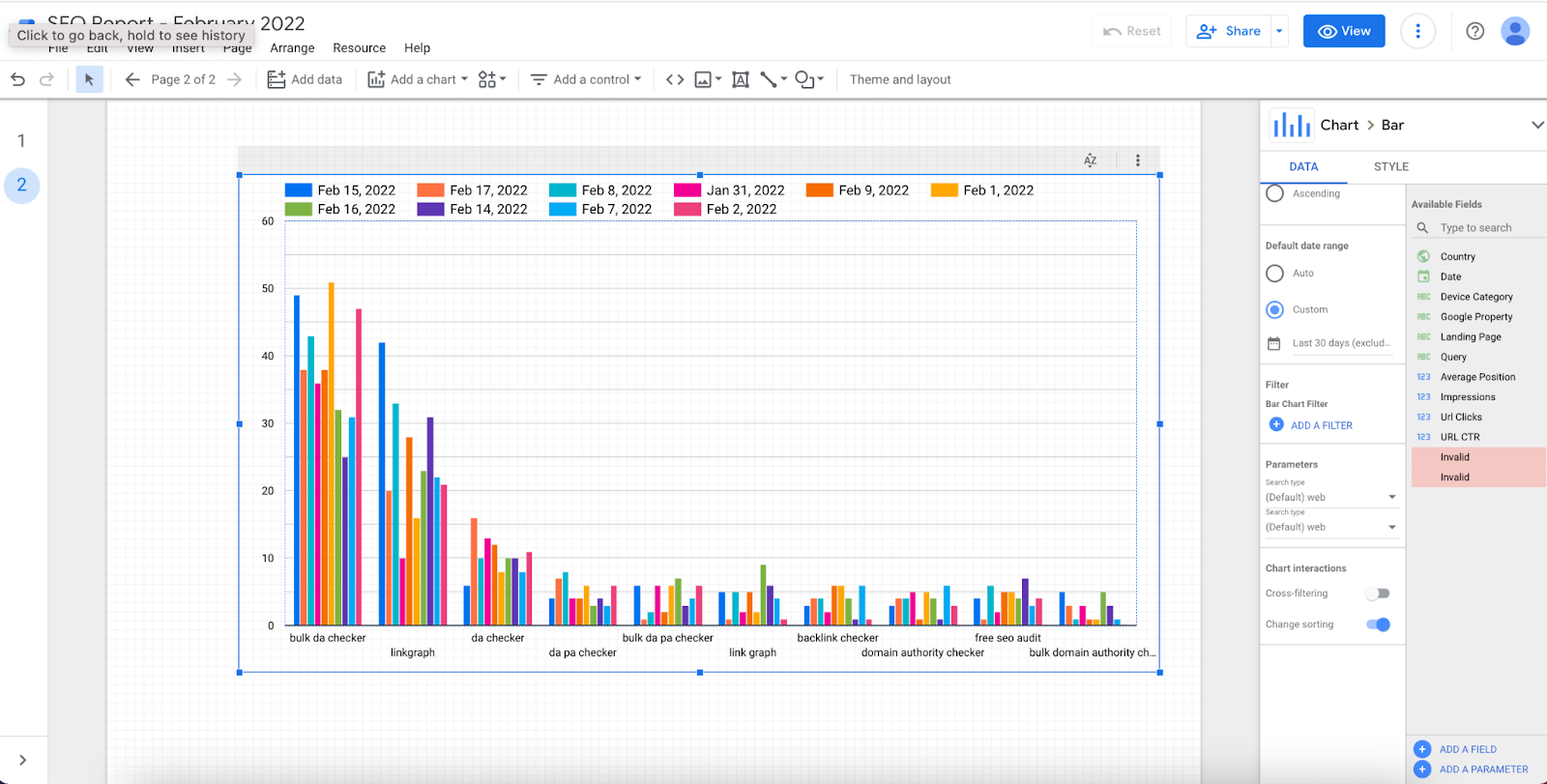This screenshot has height=784, width=1547.
Task: Open the first Search type parameter dropdown
Action: [x=1330, y=497]
